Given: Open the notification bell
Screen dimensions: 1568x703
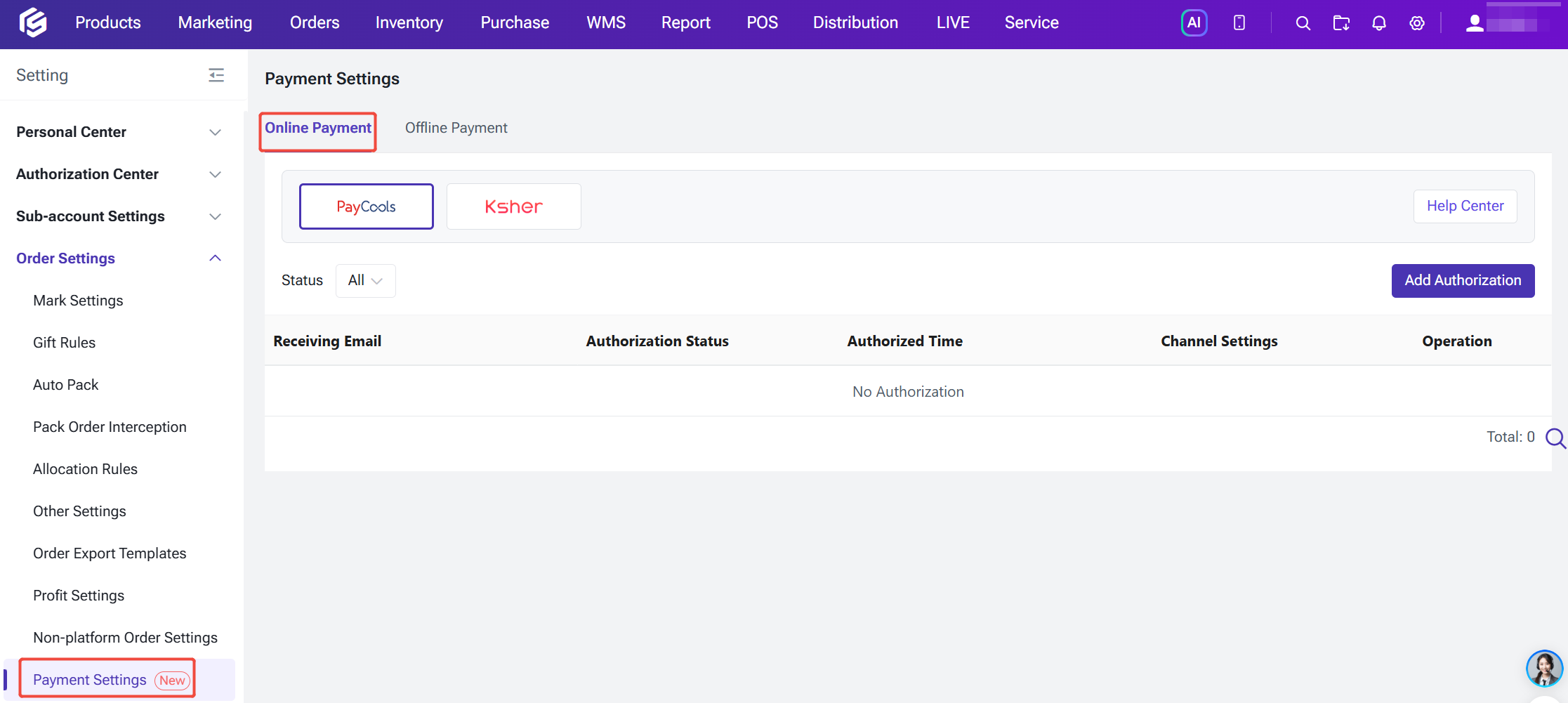Looking at the screenshot, I should point(1379,23).
